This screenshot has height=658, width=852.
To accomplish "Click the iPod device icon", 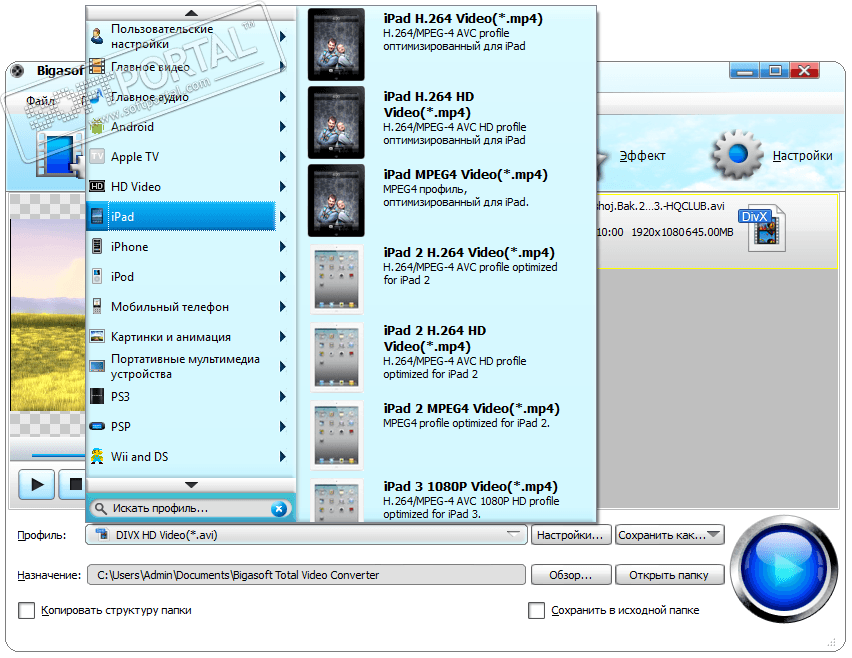I will [x=97, y=276].
